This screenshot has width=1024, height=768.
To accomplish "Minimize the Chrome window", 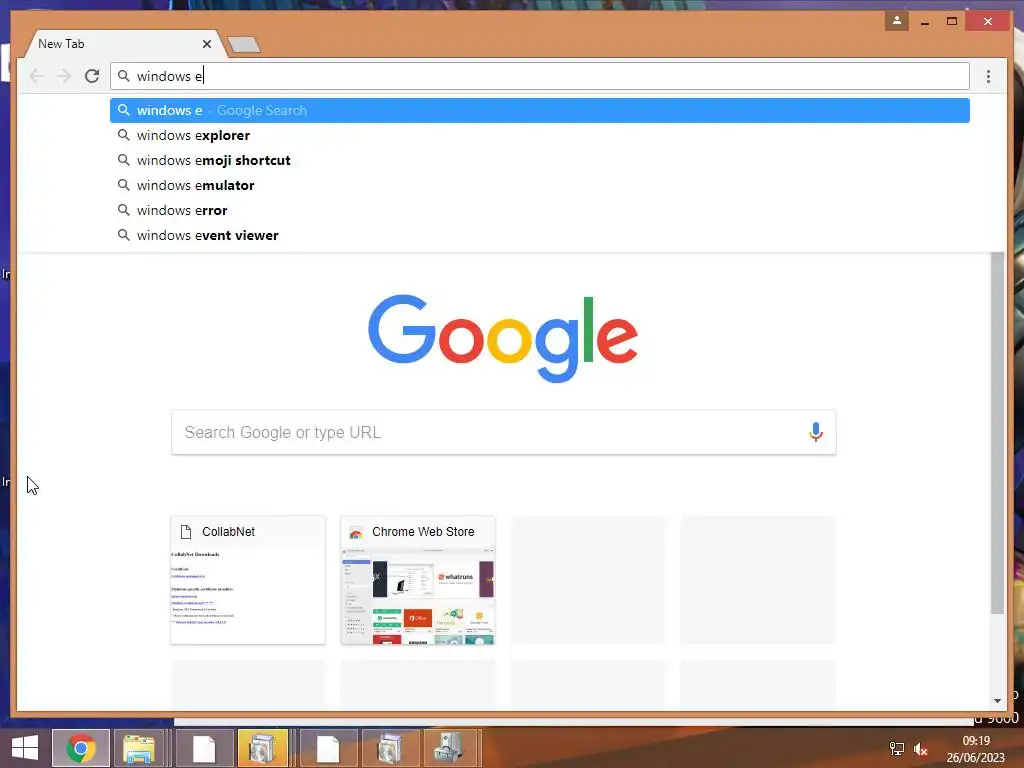I will (925, 22).
